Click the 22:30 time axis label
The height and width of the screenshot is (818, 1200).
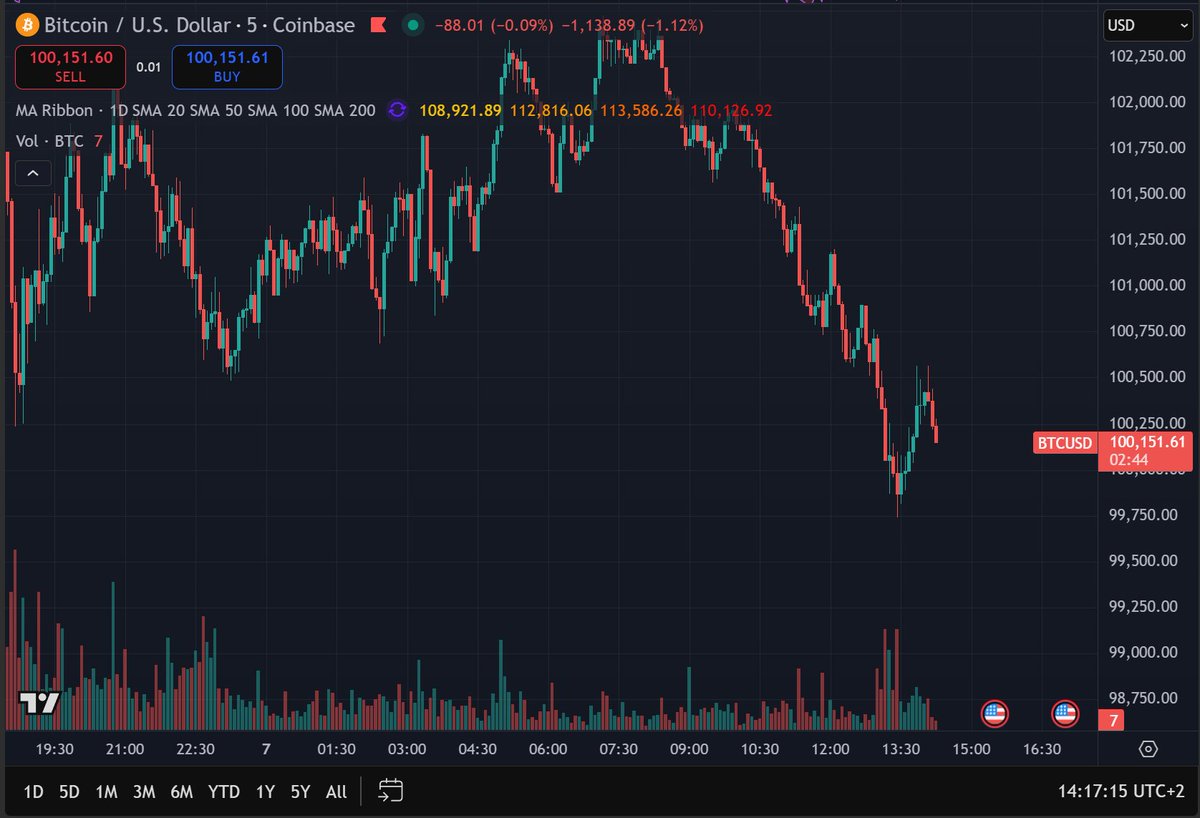(x=195, y=749)
